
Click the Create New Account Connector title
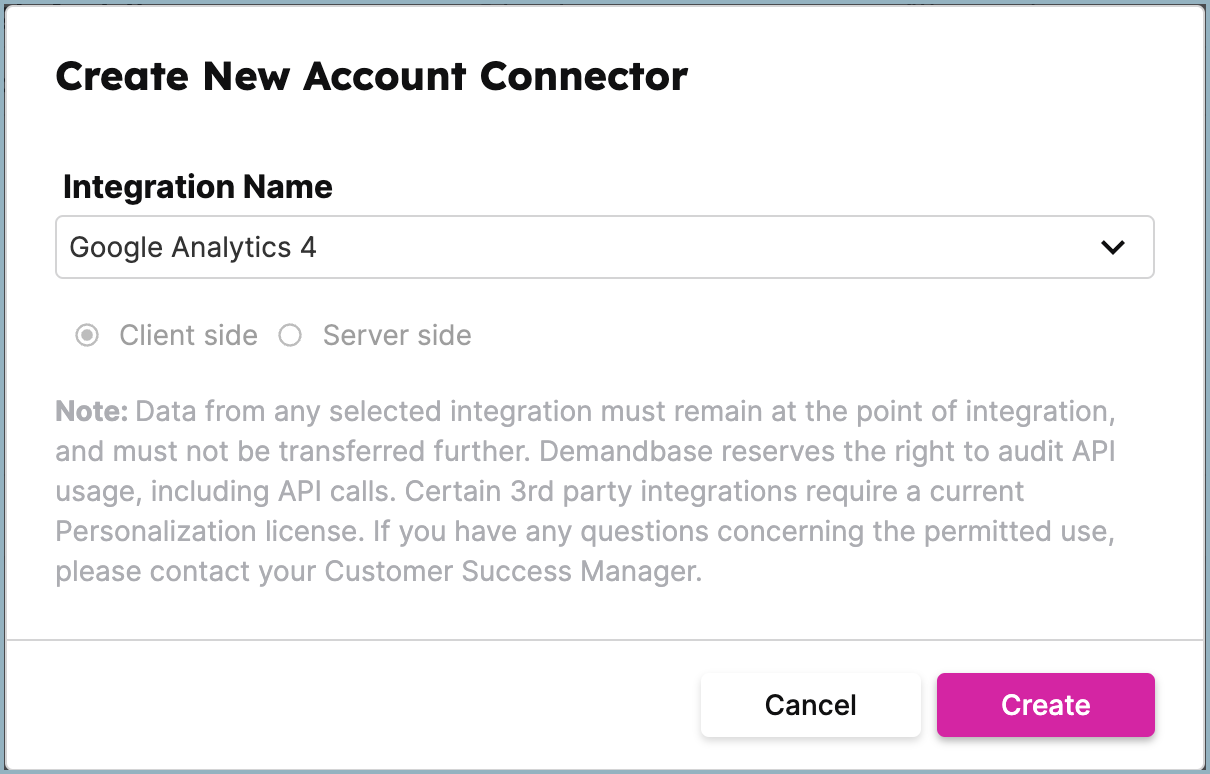click(371, 76)
